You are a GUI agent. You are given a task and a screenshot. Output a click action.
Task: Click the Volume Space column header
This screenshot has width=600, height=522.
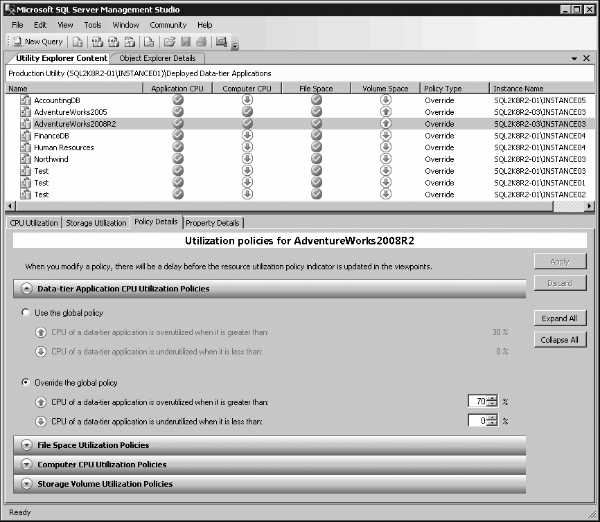(385, 88)
